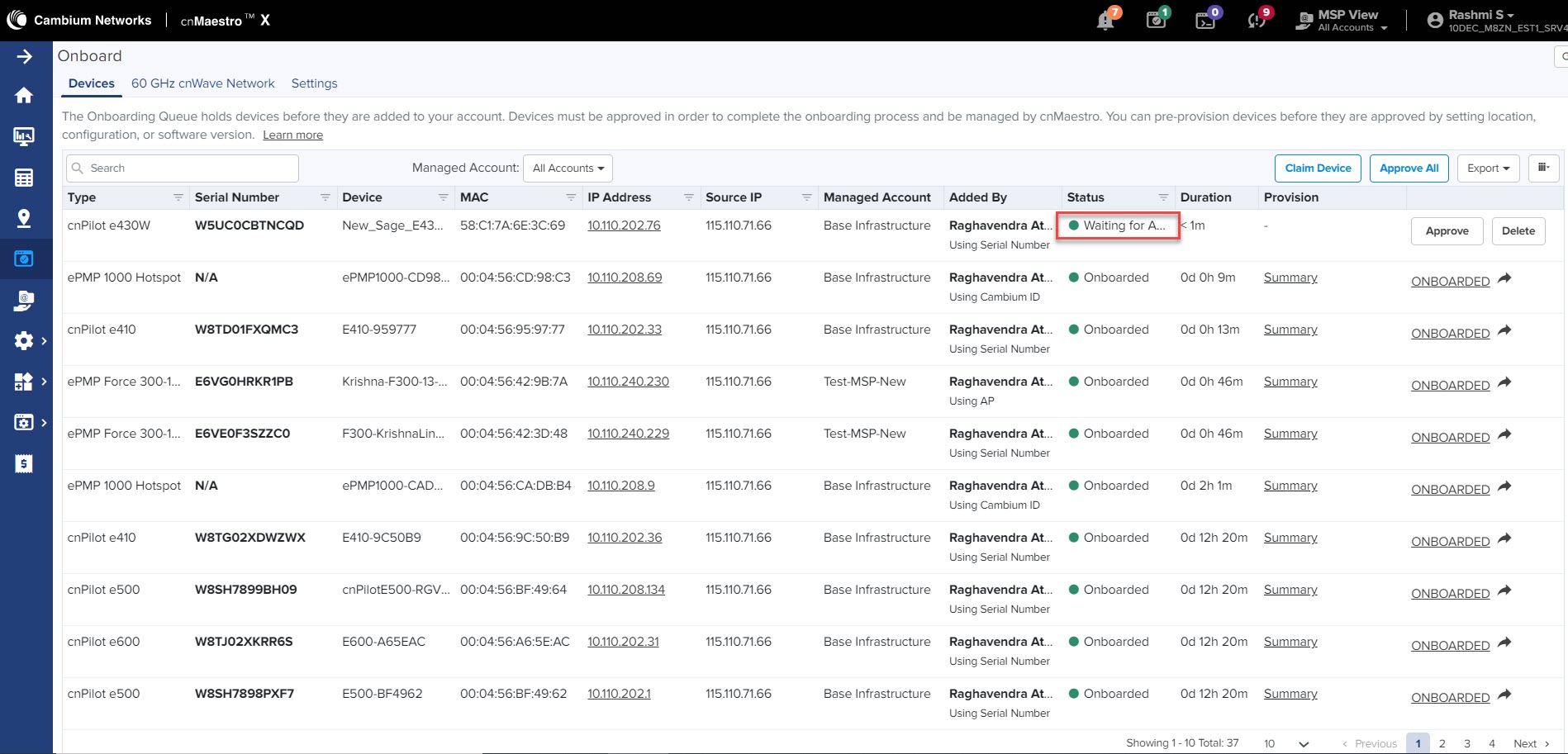Open the Source IP column filter
This screenshot has width=1568, height=754.
pos(807,197)
